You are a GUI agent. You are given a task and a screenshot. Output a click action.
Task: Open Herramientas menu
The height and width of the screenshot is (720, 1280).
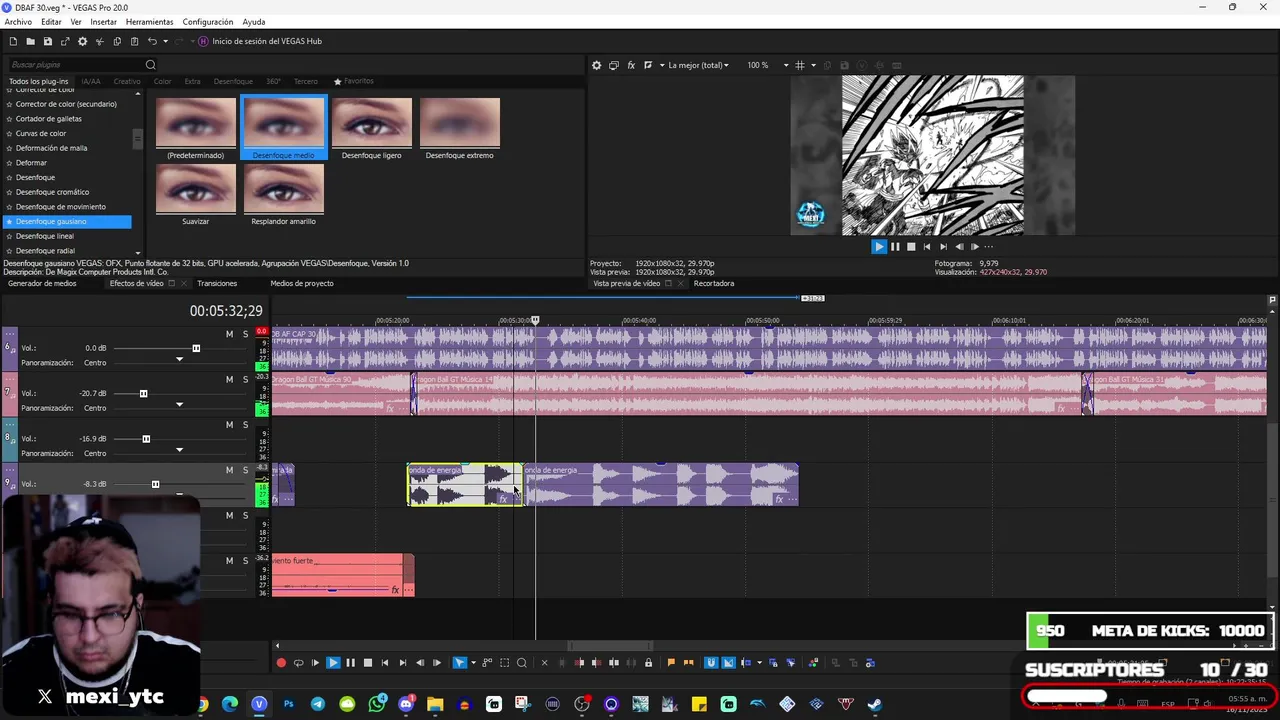[149, 22]
